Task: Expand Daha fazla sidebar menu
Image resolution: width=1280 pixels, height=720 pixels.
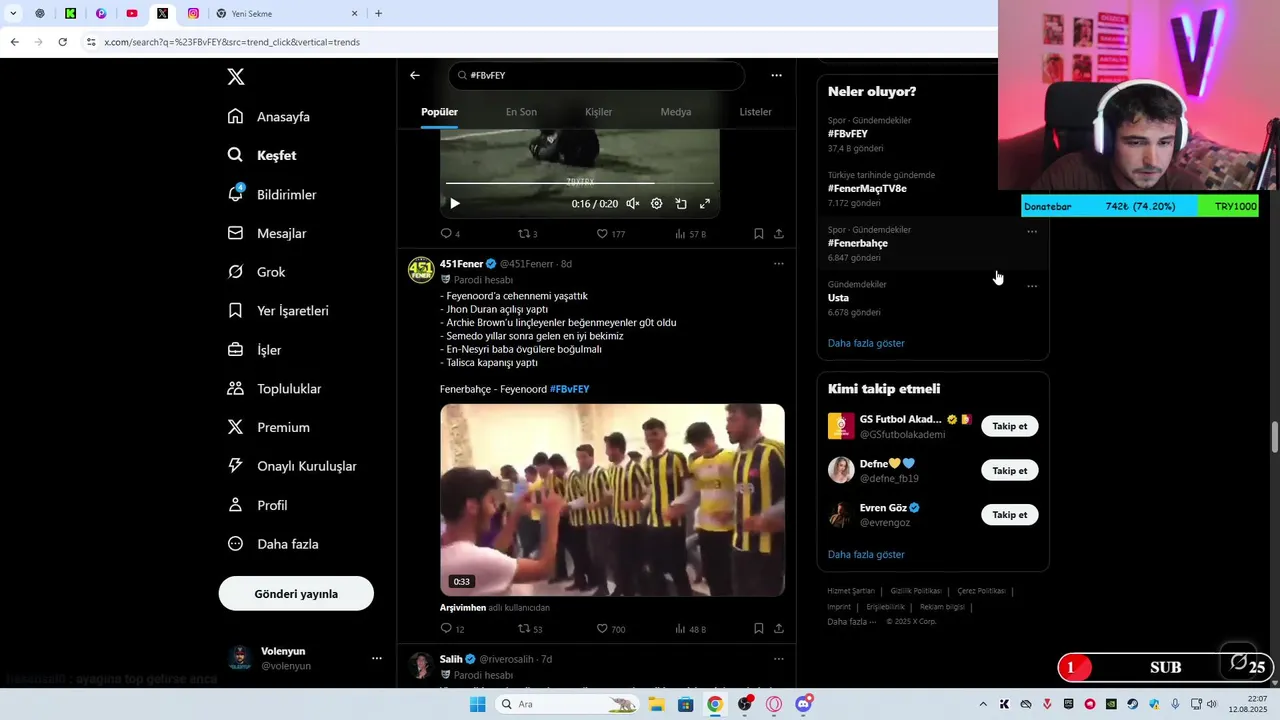Action: click(273, 544)
